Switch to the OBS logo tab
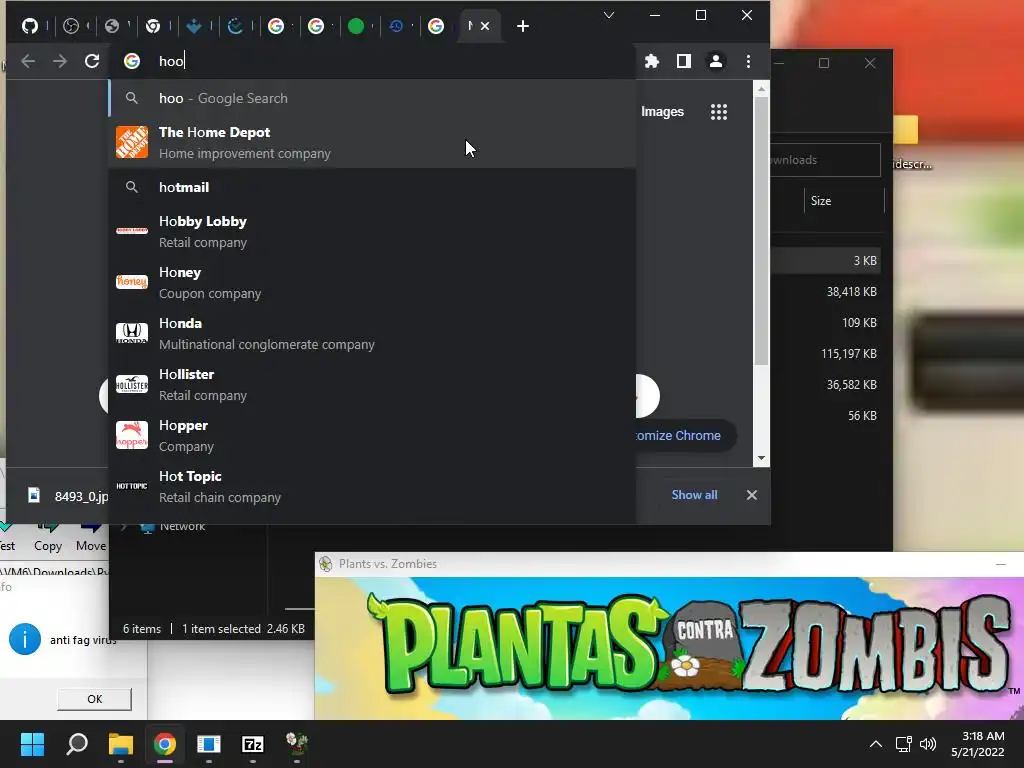The image size is (1024, 768). pos(71,26)
